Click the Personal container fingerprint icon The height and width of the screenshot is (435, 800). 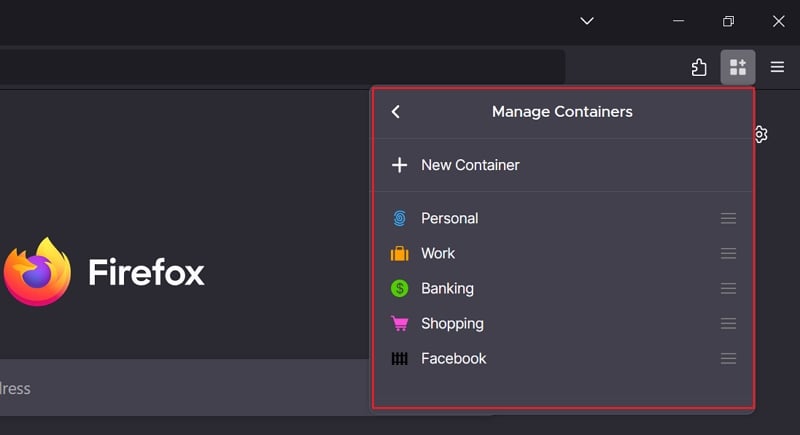coord(399,218)
